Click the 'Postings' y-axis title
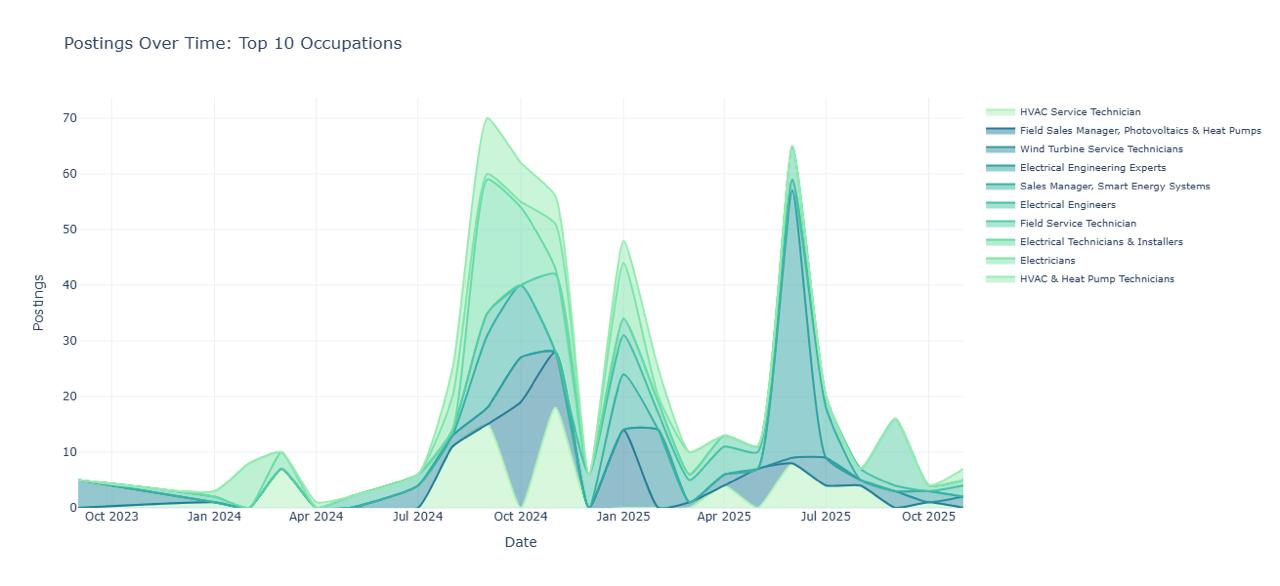Screen dimensions: 1280x586 (39, 302)
